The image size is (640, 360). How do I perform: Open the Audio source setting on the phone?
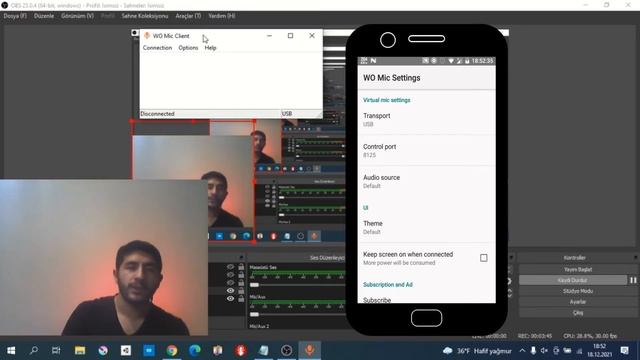click(x=427, y=181)
